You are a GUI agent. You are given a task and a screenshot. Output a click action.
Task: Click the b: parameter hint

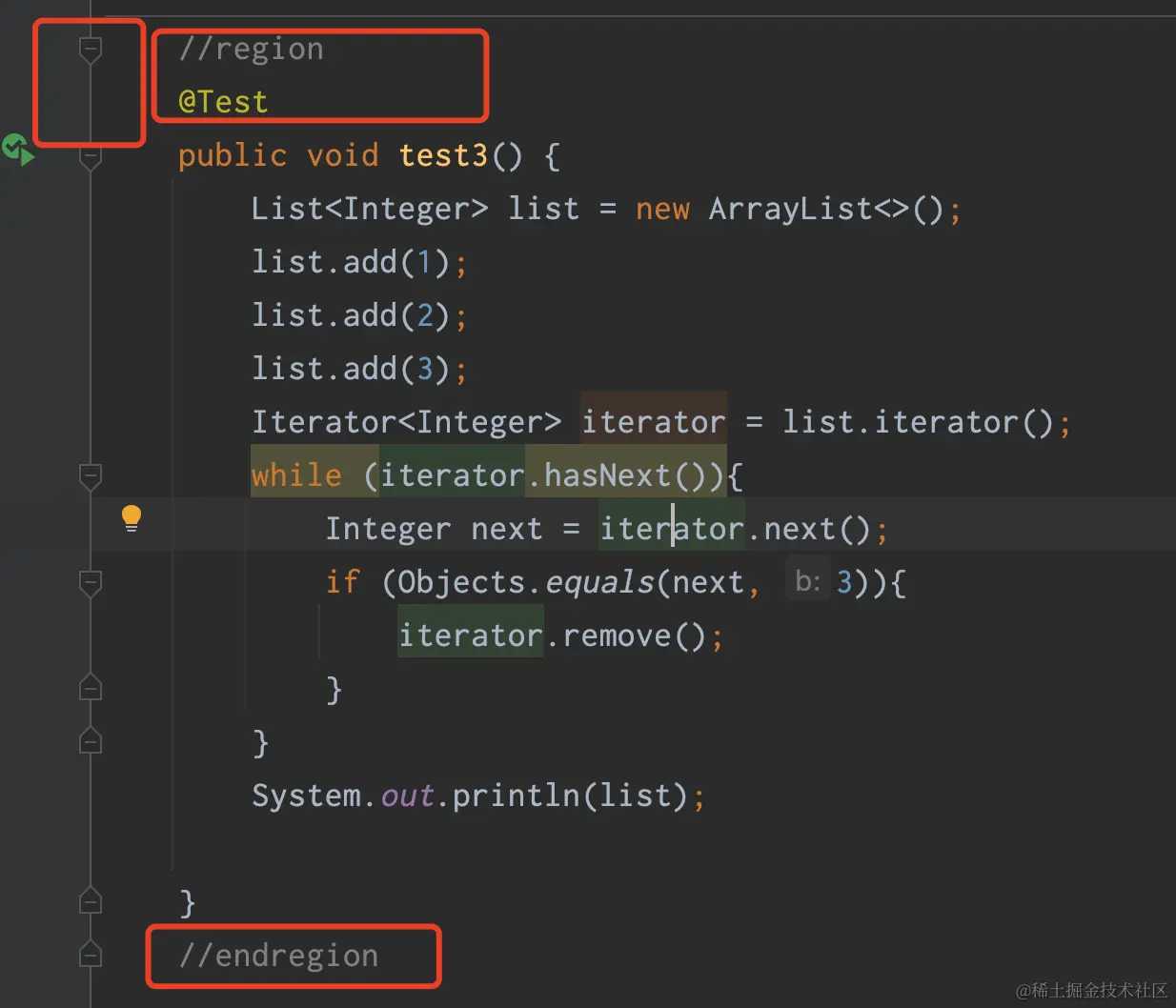click(807, 581)
